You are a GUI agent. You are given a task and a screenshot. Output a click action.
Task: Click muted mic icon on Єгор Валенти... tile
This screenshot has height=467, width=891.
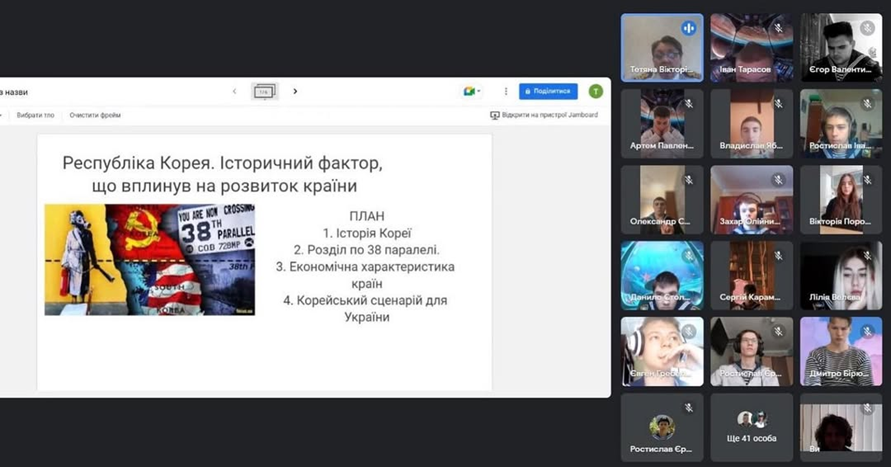[867, 27]
